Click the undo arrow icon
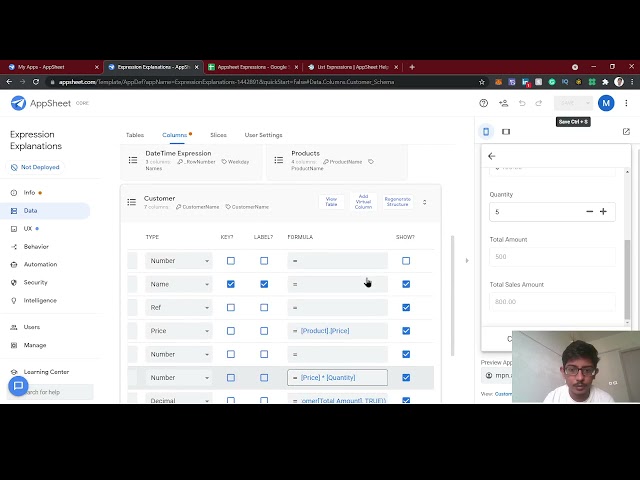The width and height of the screenshot is (640, 480). click(522, 103)
